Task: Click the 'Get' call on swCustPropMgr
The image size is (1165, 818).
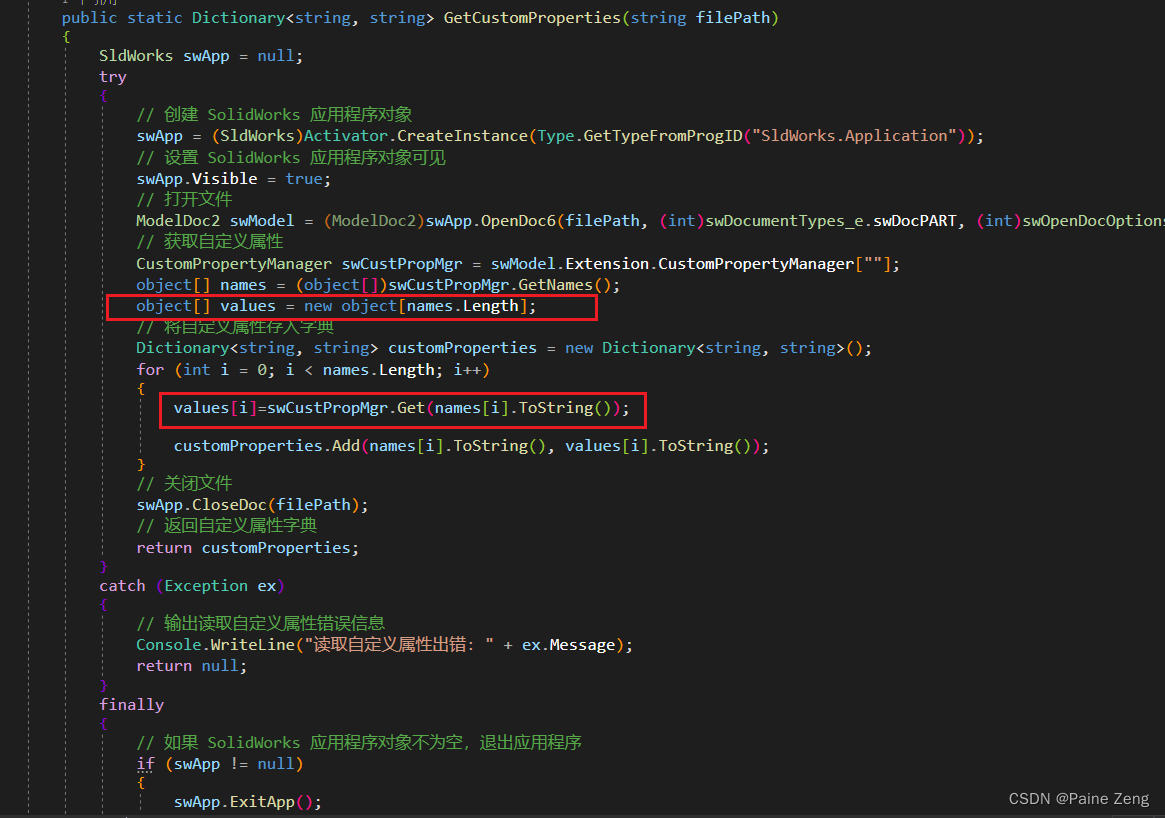Action: click(411, 409)
